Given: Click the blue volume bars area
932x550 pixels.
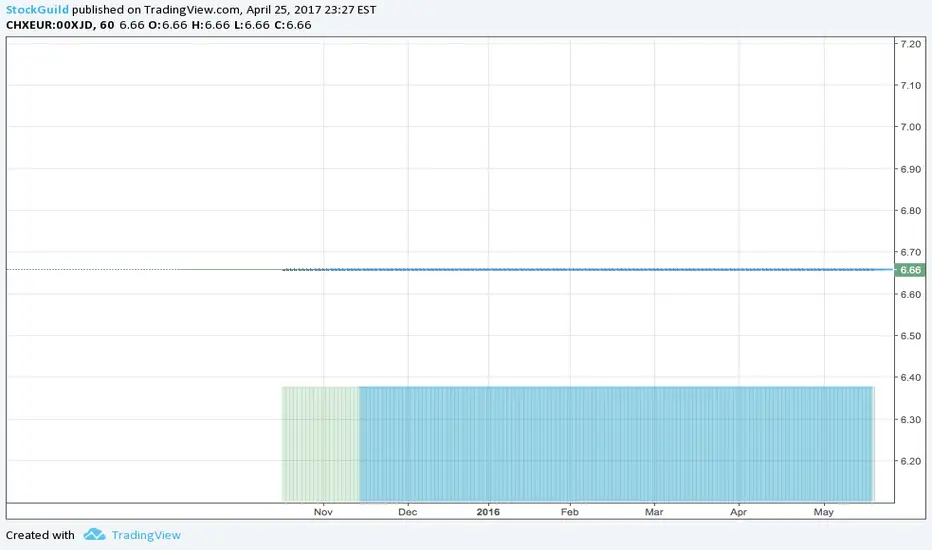Looking at the screenshot, I should pos(616,444).
